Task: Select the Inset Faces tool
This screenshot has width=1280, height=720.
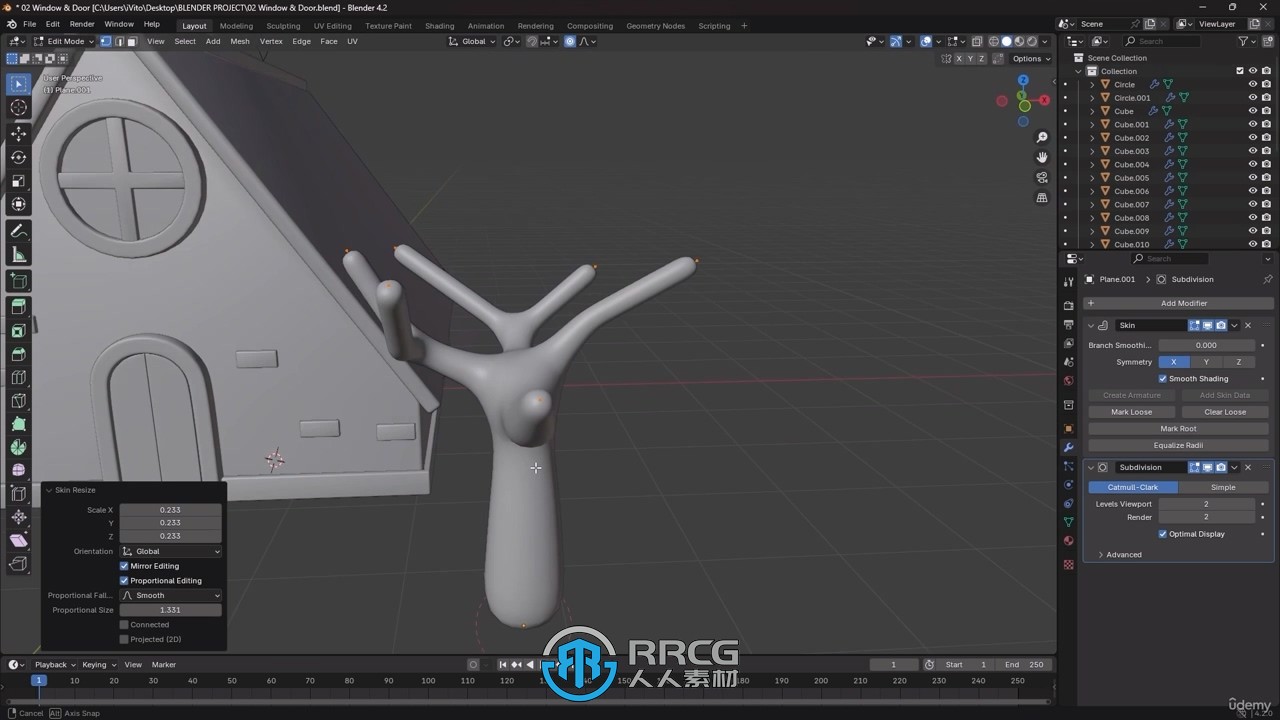Action: [x=18, y=331]
